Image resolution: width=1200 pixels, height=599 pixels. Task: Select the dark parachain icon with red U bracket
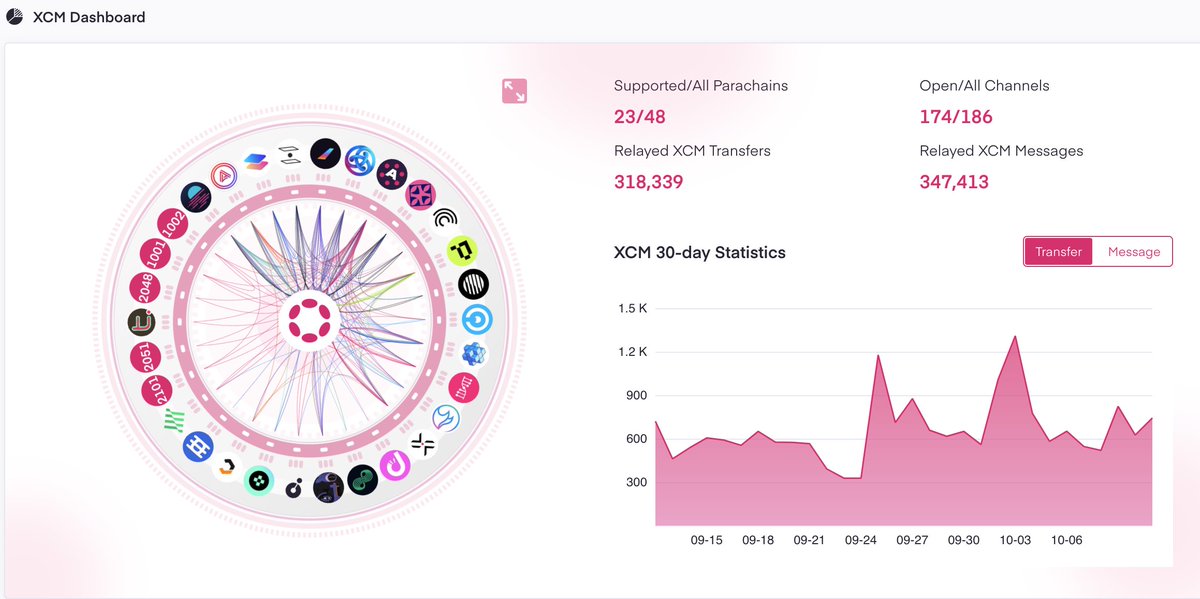pyautogui.click(x=141, y=322)
